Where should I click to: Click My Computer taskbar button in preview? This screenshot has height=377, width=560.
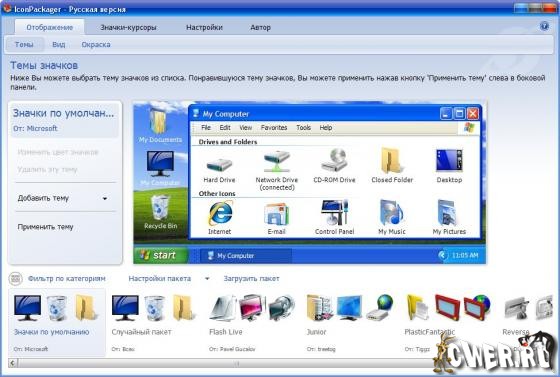point(246,256)
